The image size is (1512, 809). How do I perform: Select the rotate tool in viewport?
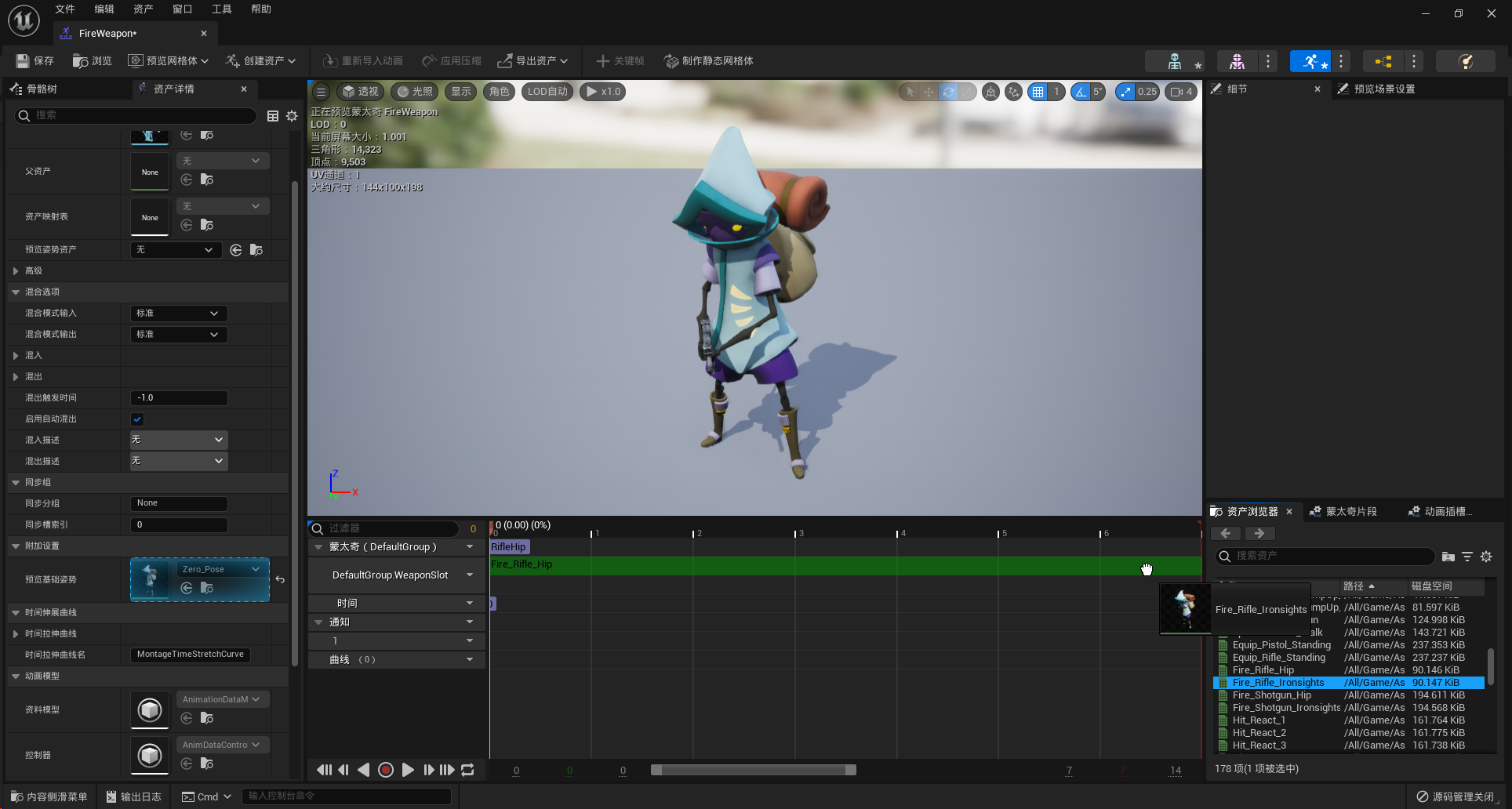[x=948, y=92]
